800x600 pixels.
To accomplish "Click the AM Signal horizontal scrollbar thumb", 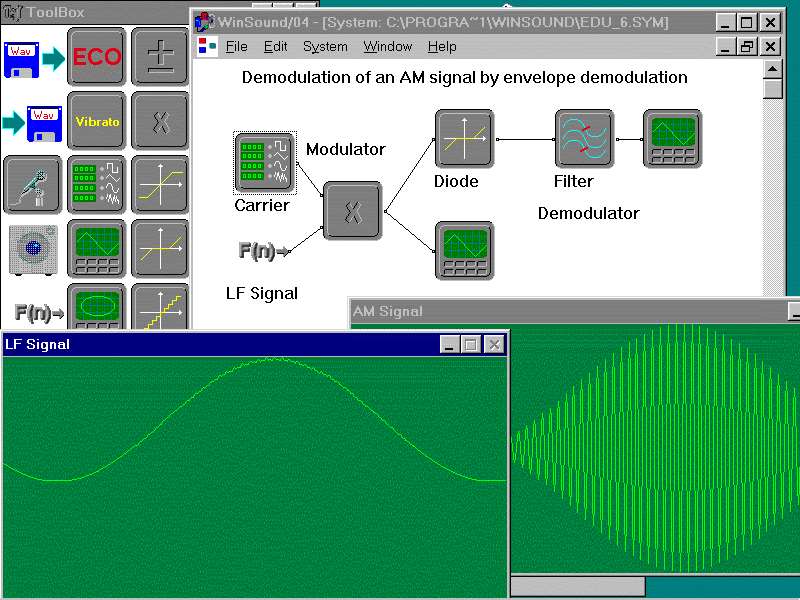I will coord(578,586).
